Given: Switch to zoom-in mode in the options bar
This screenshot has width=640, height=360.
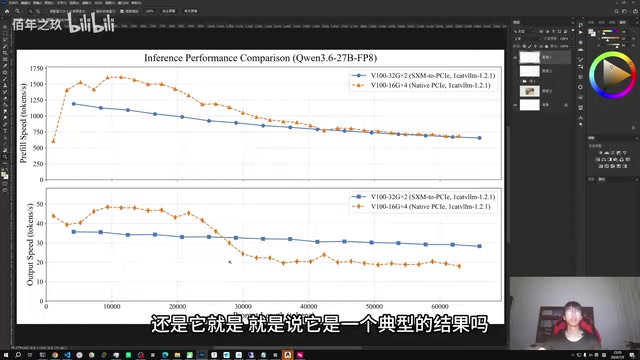Looking at the screenshot, I should tap(31, 11).
